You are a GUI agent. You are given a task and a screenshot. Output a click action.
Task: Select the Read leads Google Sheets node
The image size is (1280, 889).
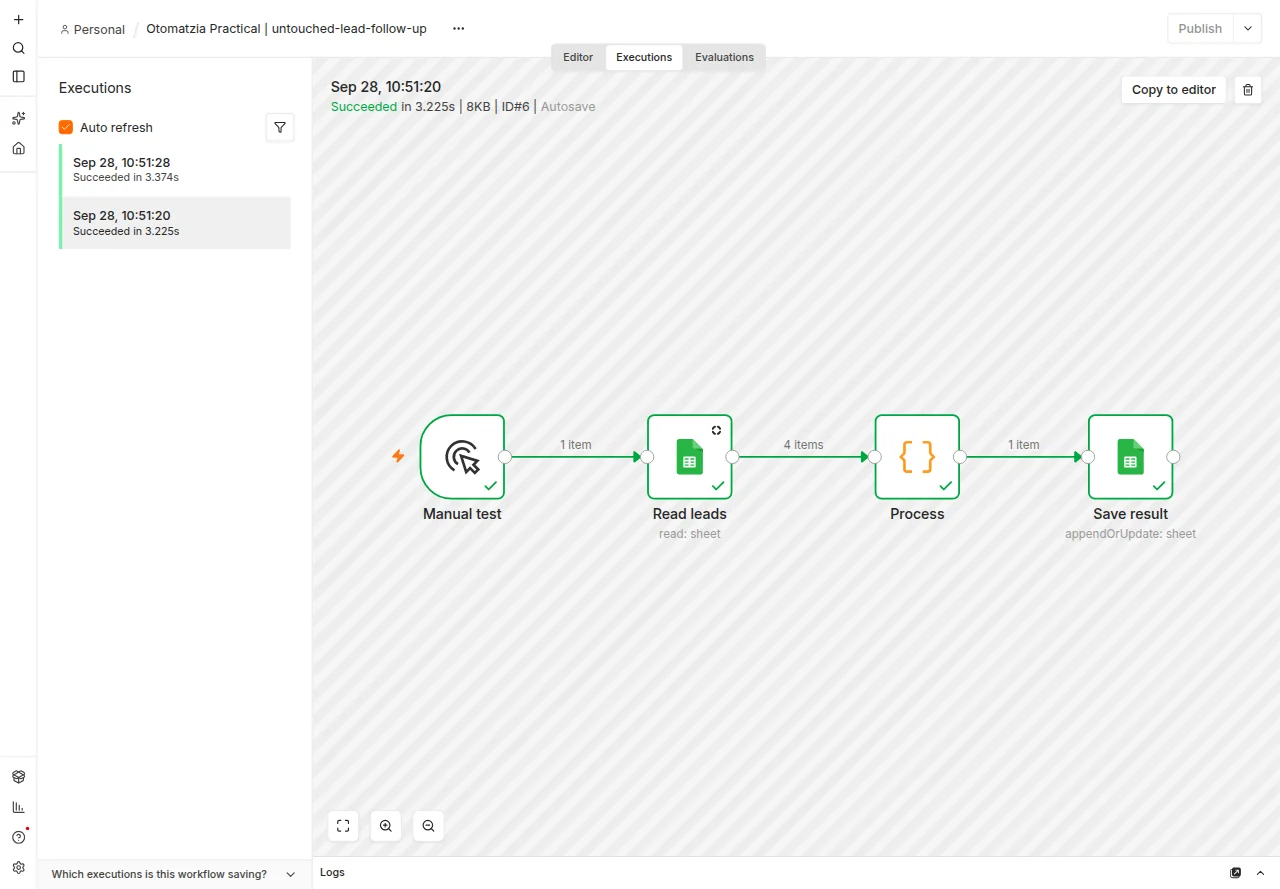(690, 457)
